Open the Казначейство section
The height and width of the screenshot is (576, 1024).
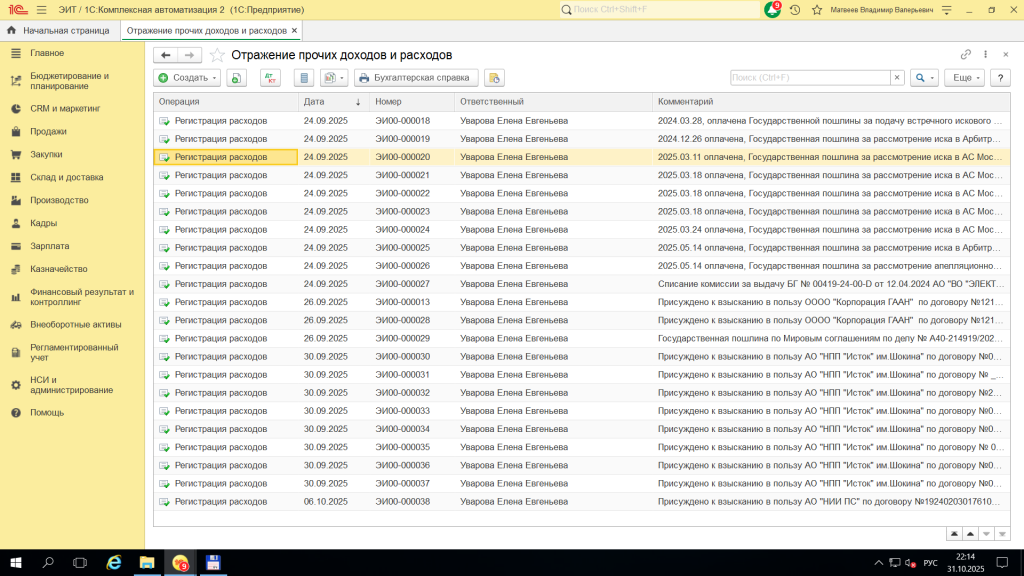click(x=58, y=268)
